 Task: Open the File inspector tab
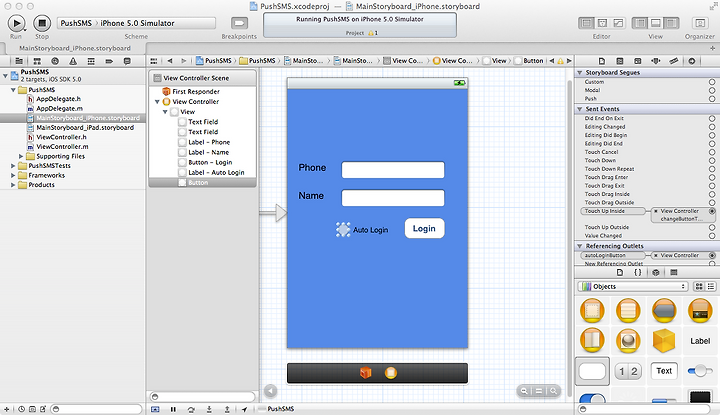tap(602, 61)
